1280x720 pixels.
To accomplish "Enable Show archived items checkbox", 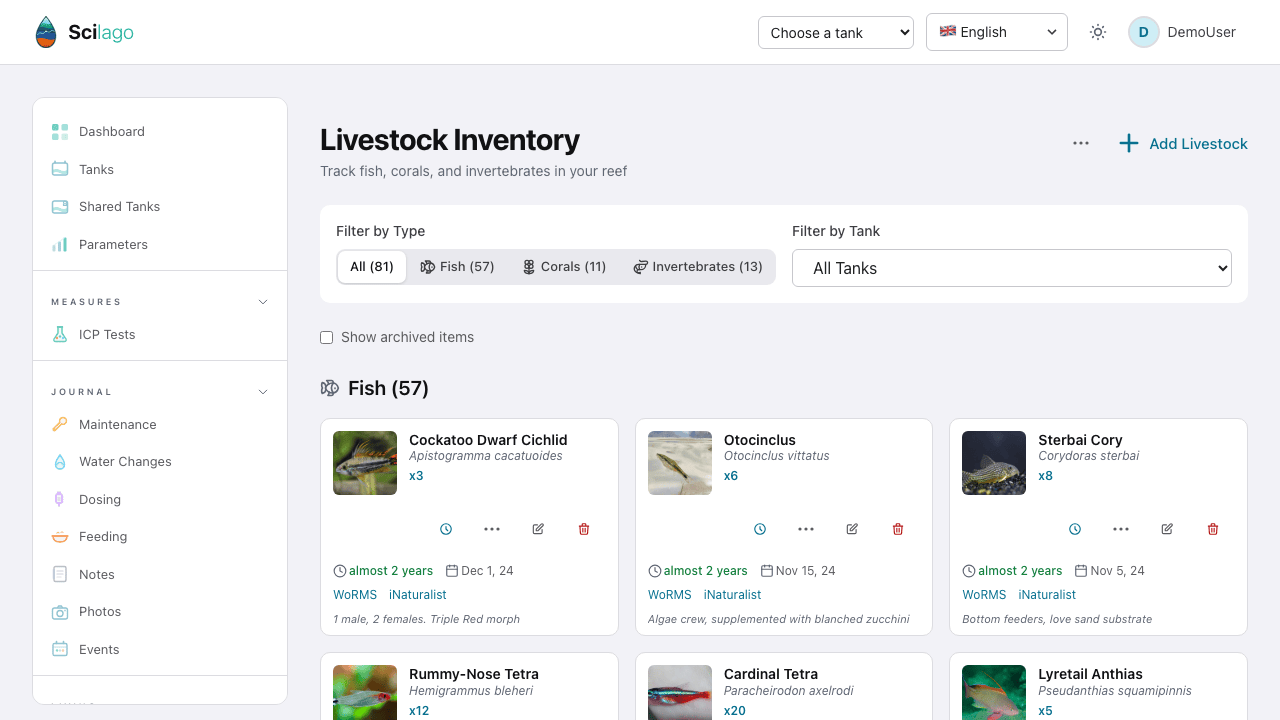I will pos(326,337).
